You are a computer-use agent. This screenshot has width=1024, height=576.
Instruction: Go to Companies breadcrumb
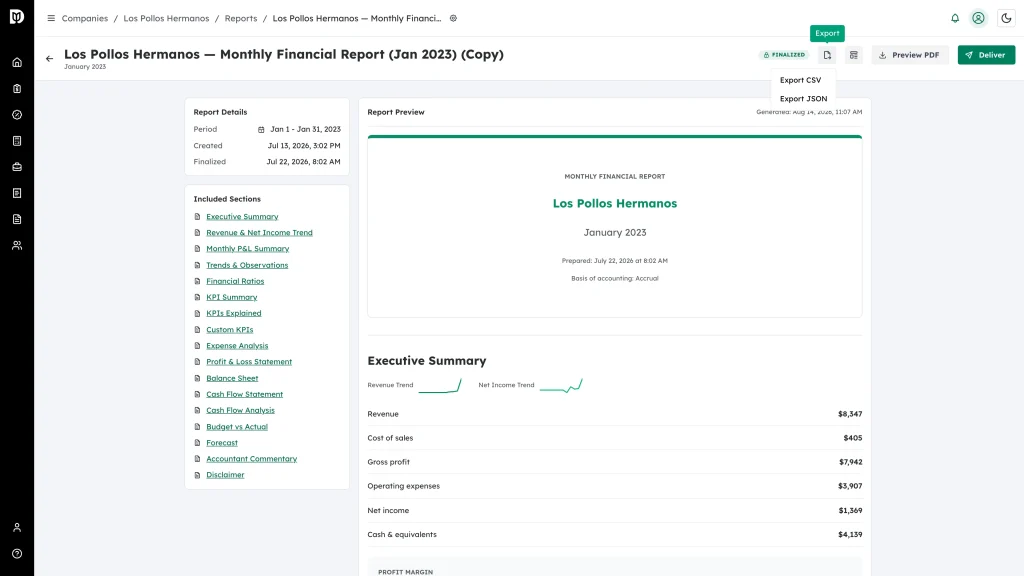[x=85, y=18]
